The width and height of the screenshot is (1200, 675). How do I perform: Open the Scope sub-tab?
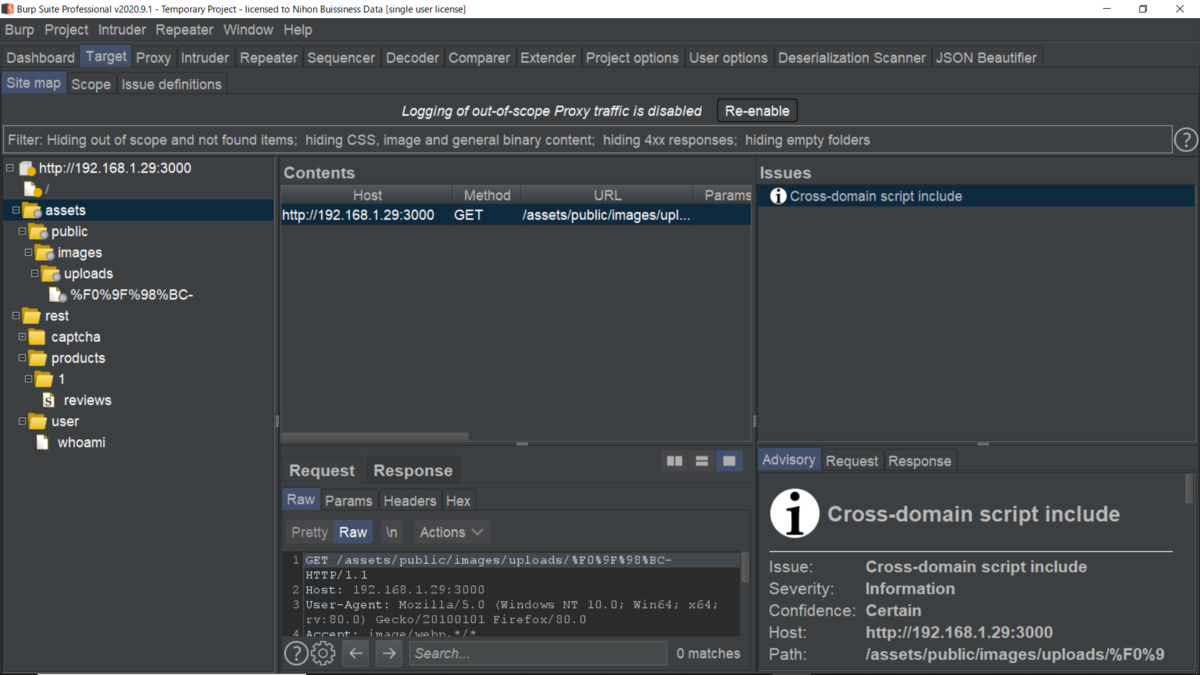pyautogui.click(x=90, y=84)
